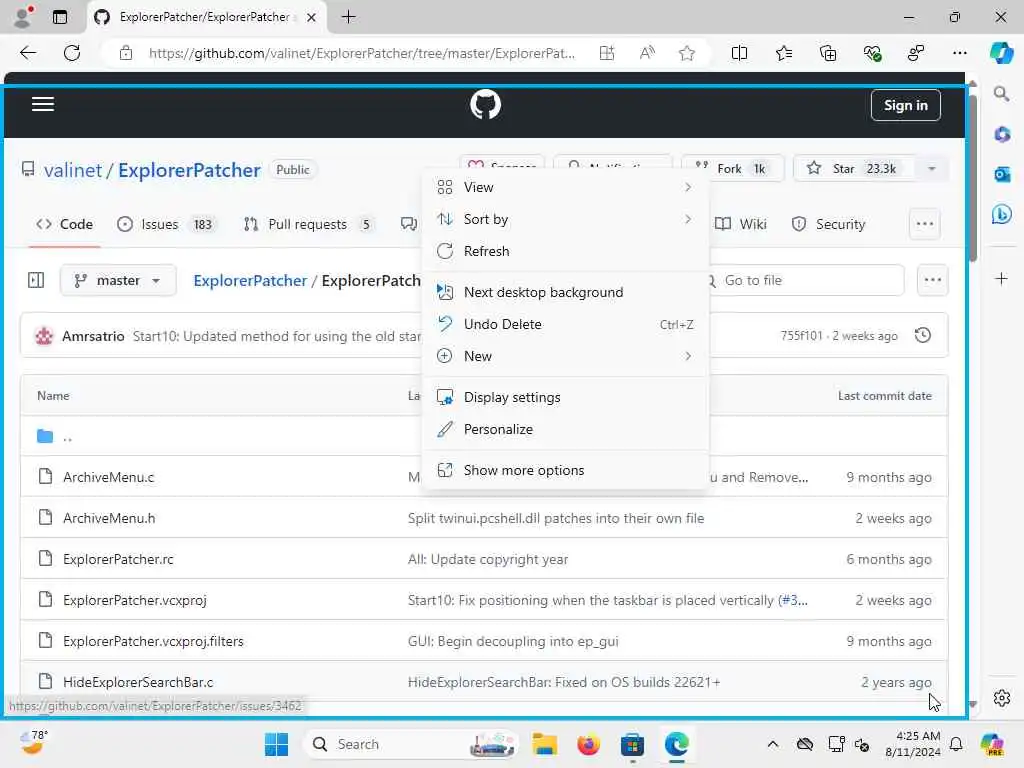This screenshot has width=1024, height=768.
Task: Click the Go to file search field
Action: pyautogui.click(x=807, y=280)
